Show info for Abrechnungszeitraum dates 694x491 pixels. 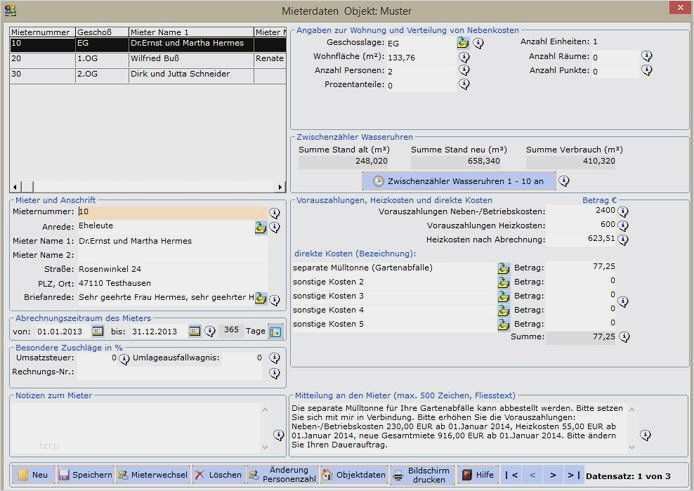[210, 331]
